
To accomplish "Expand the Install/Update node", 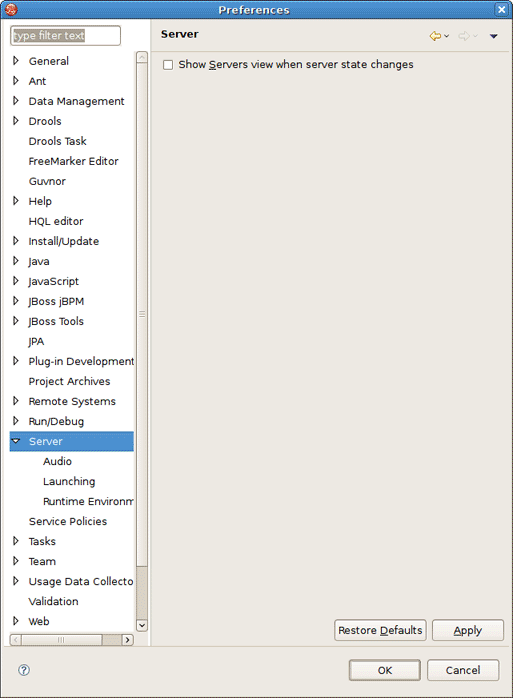I will 16,241.
